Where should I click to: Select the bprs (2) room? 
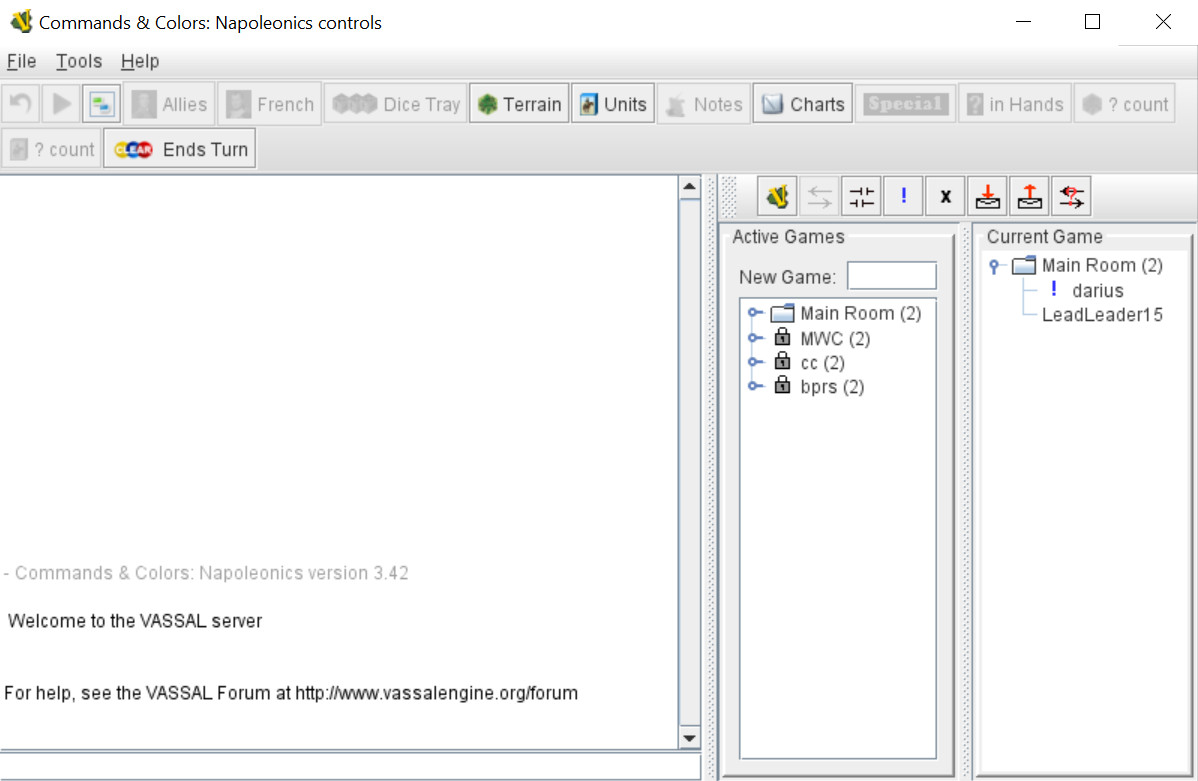[x=832, y=387]
